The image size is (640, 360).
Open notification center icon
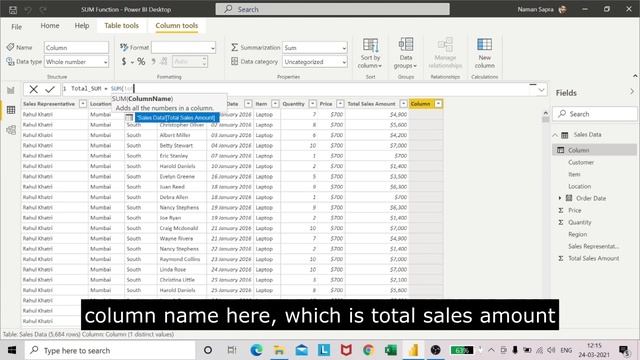point(624,350)
